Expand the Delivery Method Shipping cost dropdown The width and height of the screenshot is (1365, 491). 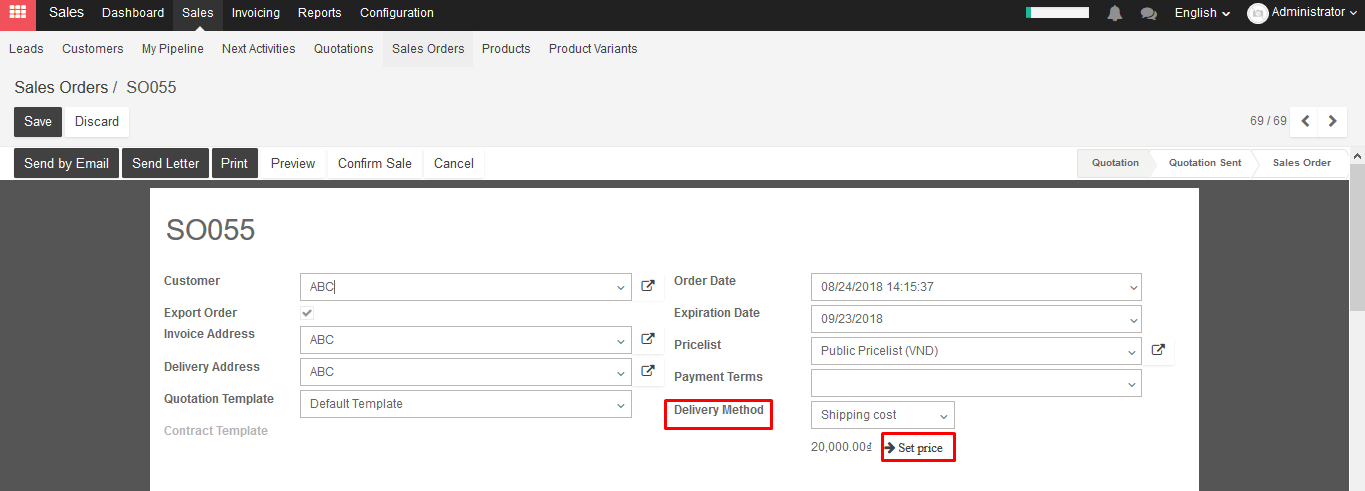[x=883, y=415]
